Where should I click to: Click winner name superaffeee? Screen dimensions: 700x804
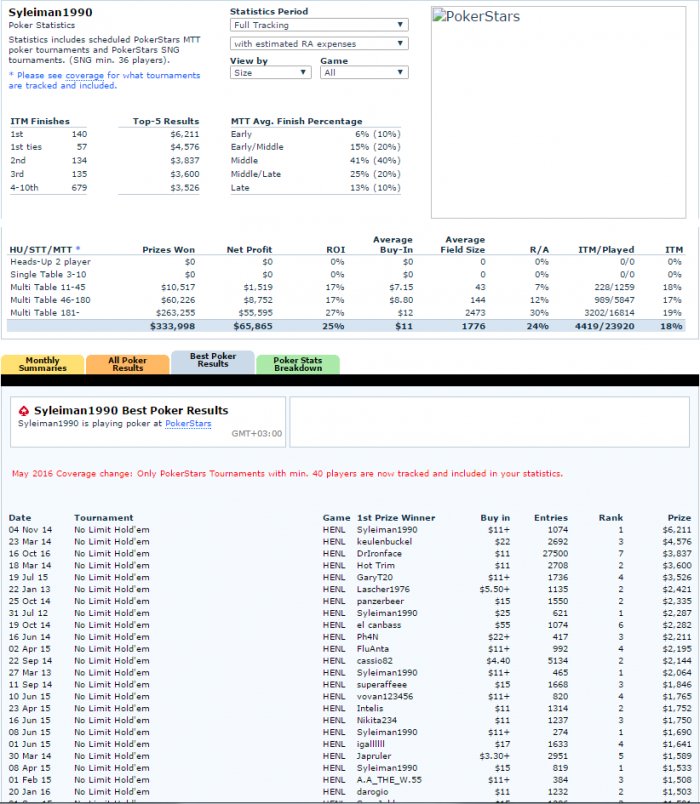click(x=382, y=685)
